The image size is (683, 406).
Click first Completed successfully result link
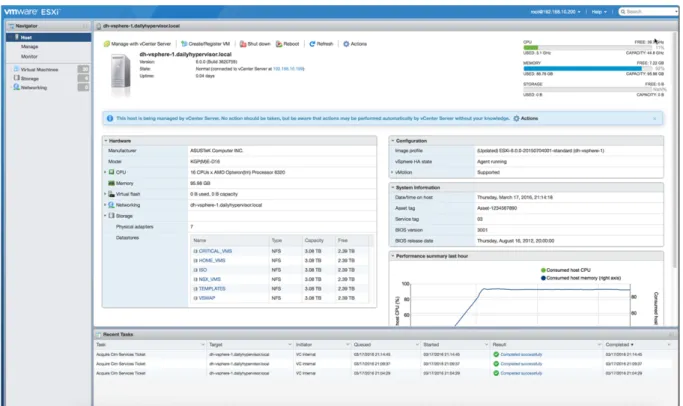coord(521,355)
